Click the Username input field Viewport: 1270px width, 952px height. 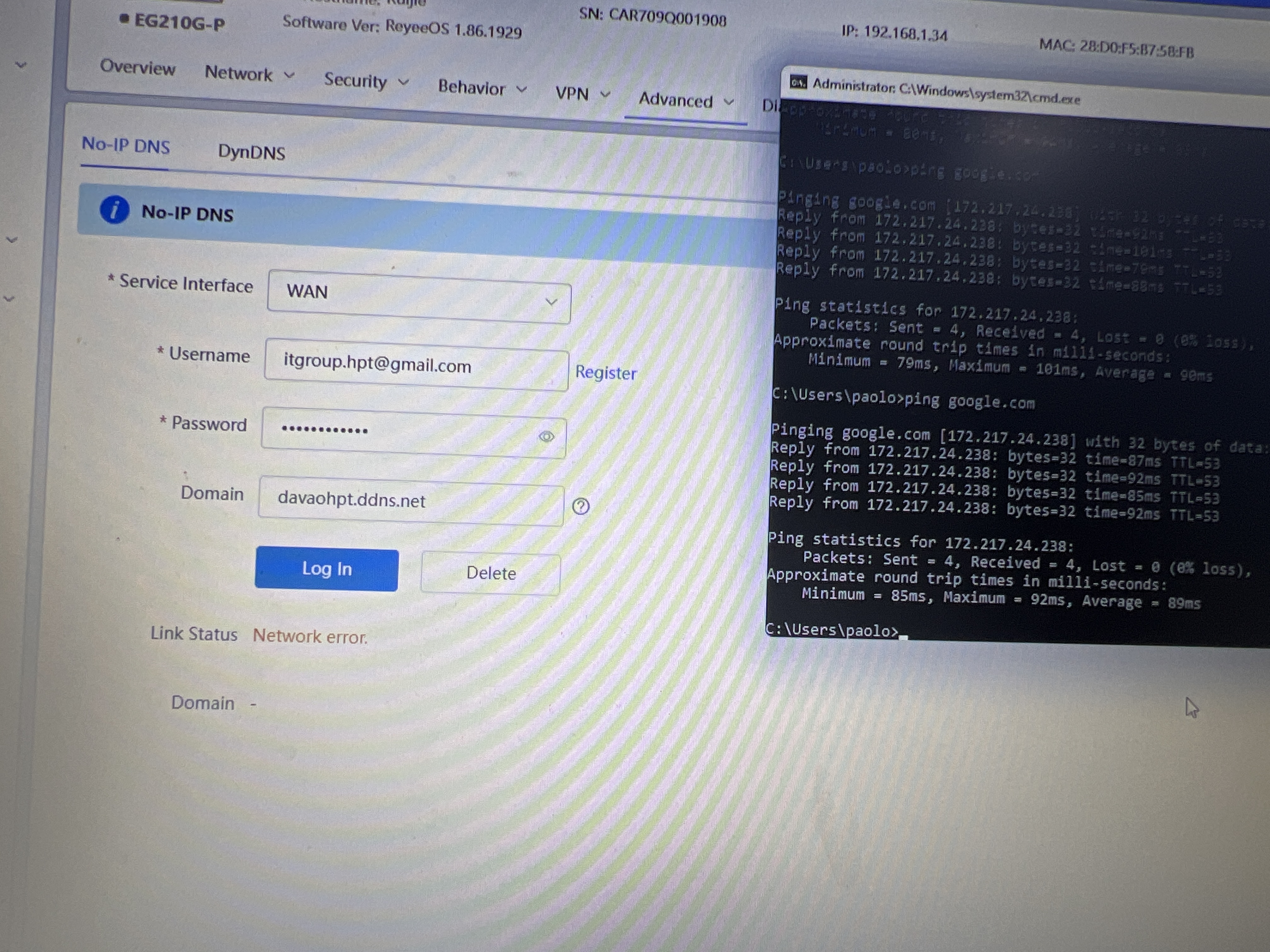point(416,365)
